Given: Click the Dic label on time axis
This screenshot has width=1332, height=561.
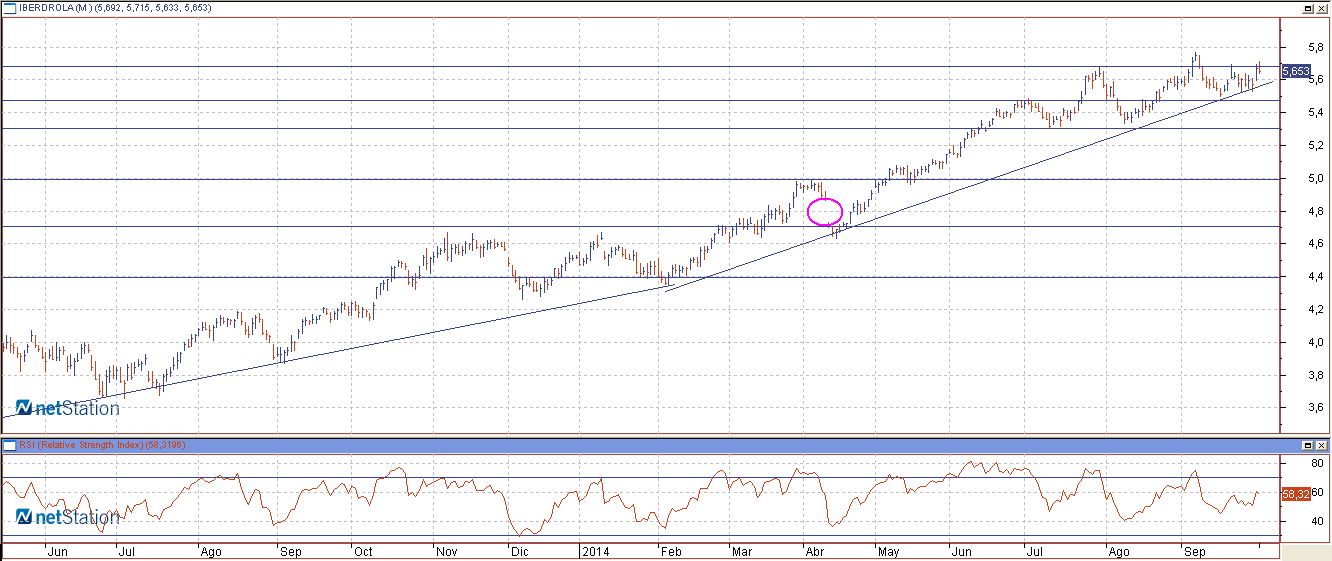Looking at the screenshot, I should click(x=518, y=551).
